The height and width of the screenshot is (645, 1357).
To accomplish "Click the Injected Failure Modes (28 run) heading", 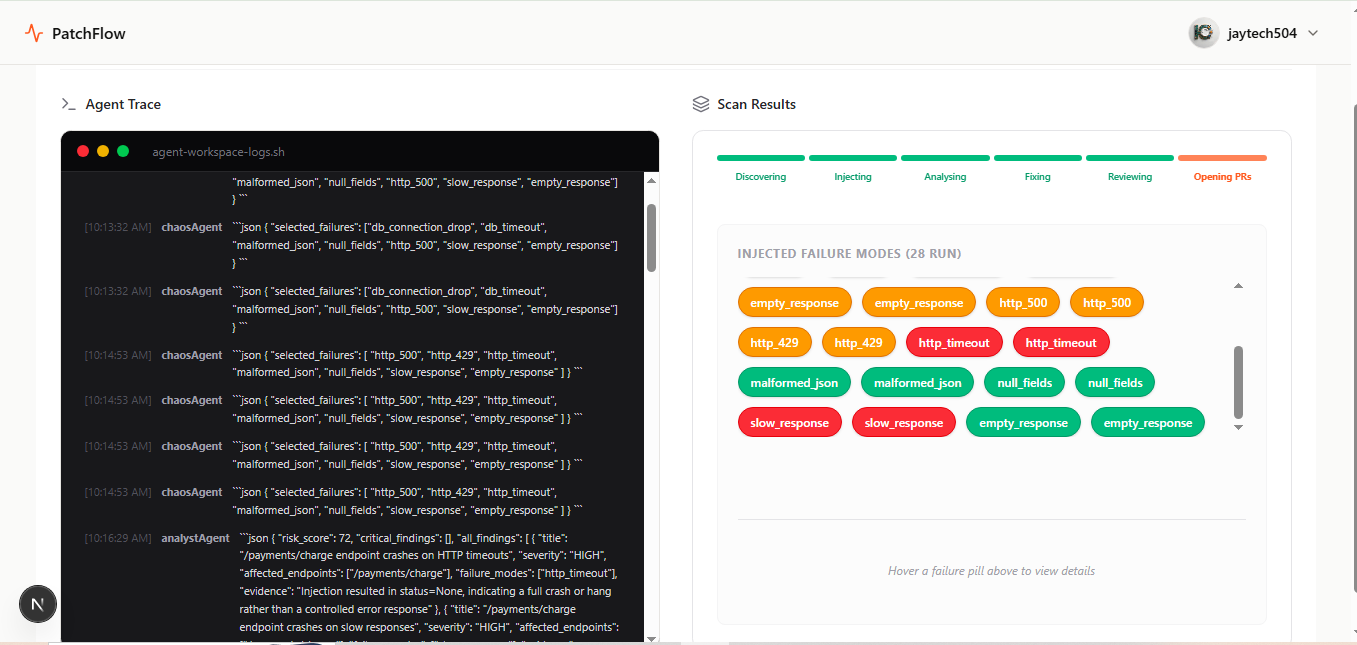I will [849, 254].
